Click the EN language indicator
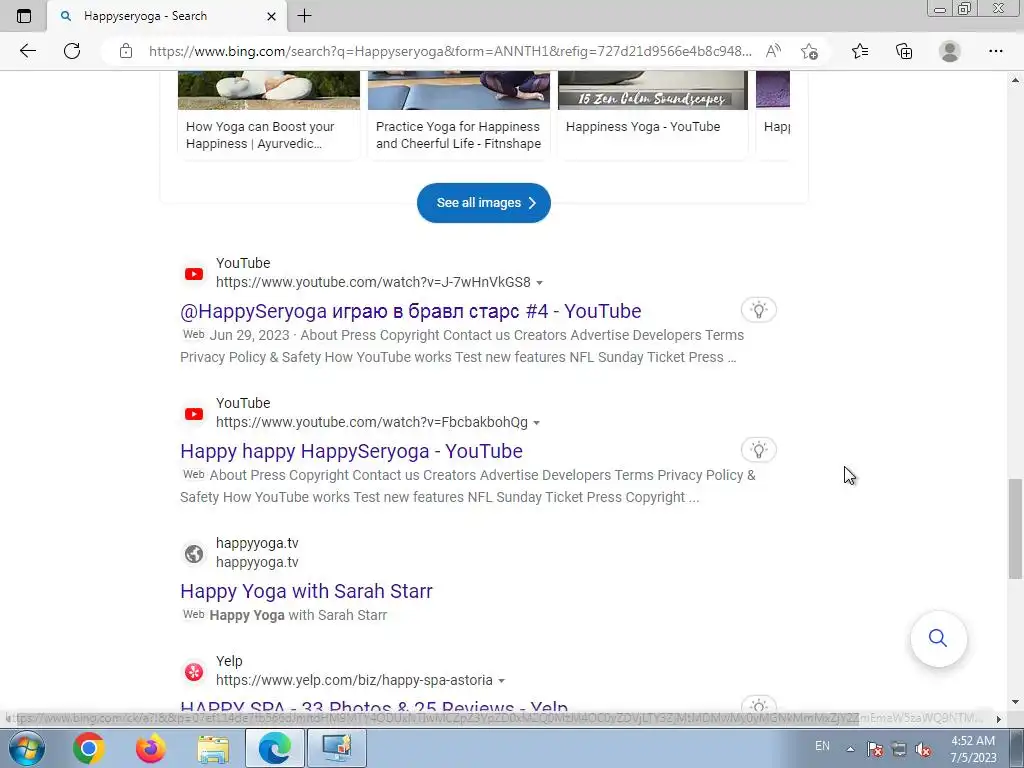Image resolution: width=1024 pixels, height=768 pixels. [822, 746]
